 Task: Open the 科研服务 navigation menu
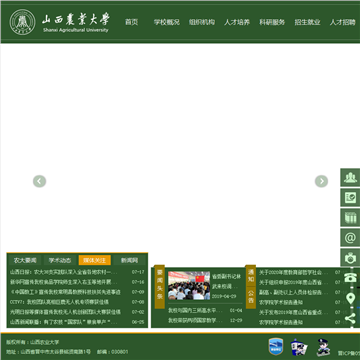click(272, 22)
